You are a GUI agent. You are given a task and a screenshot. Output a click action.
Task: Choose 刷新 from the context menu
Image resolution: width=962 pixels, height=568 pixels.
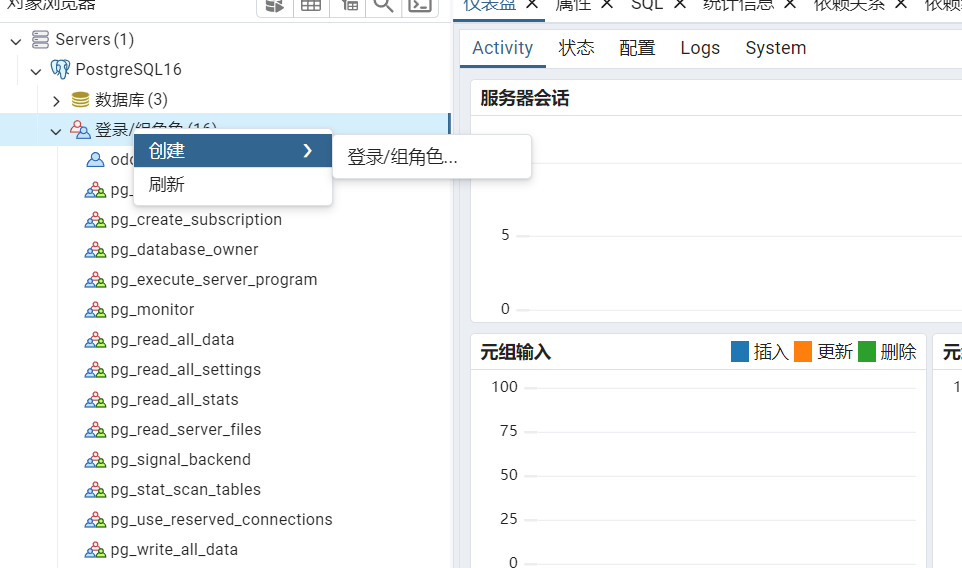[x=167, y=185]
